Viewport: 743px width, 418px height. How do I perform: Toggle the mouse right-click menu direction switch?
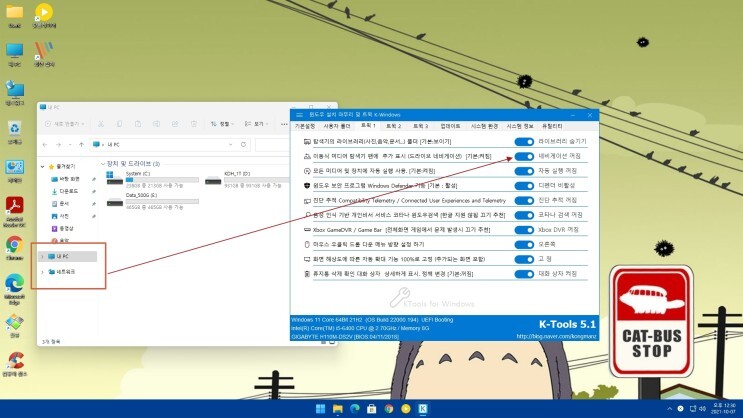524,245
